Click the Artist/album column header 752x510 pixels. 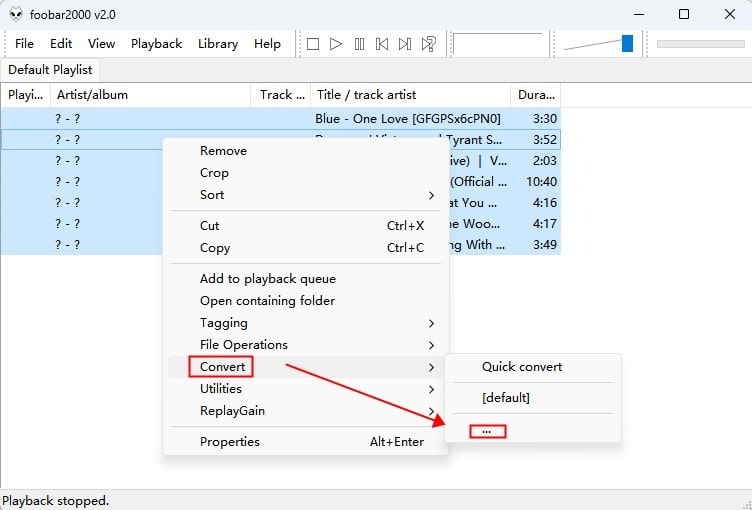[151, 95]
